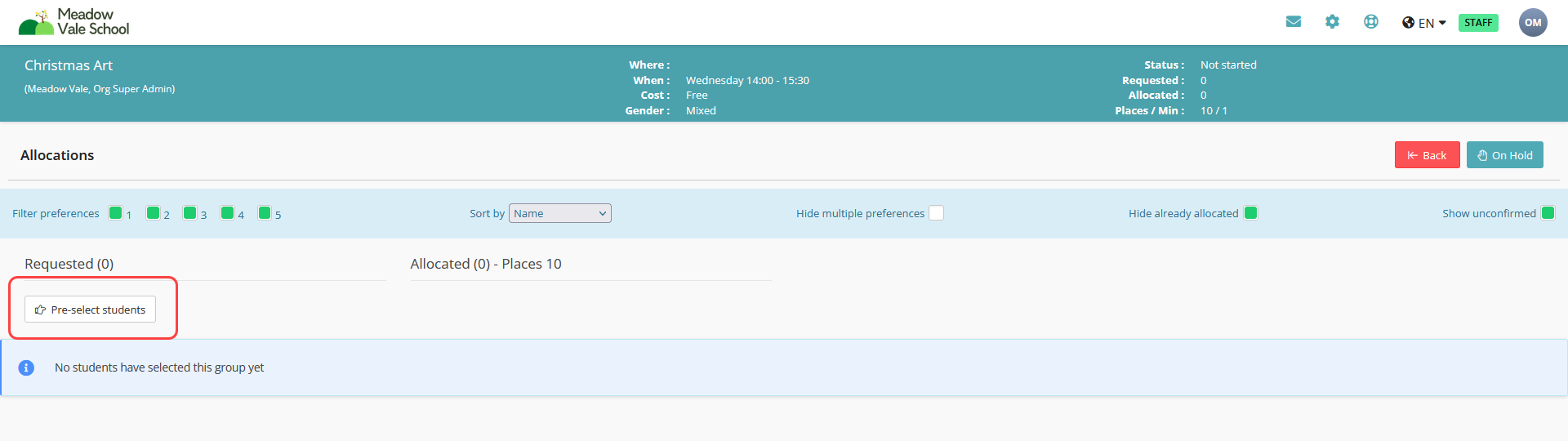
Task: Click Pre-select students button
Action: (90, 310)
